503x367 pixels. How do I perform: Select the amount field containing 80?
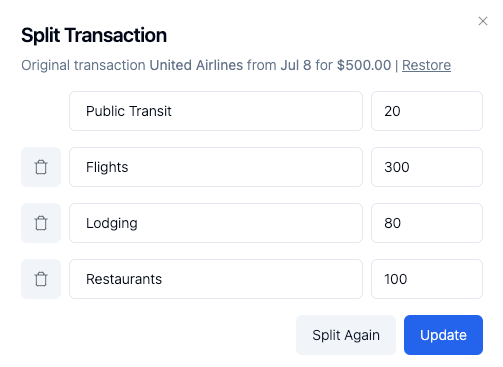click(x=427, y=223)
